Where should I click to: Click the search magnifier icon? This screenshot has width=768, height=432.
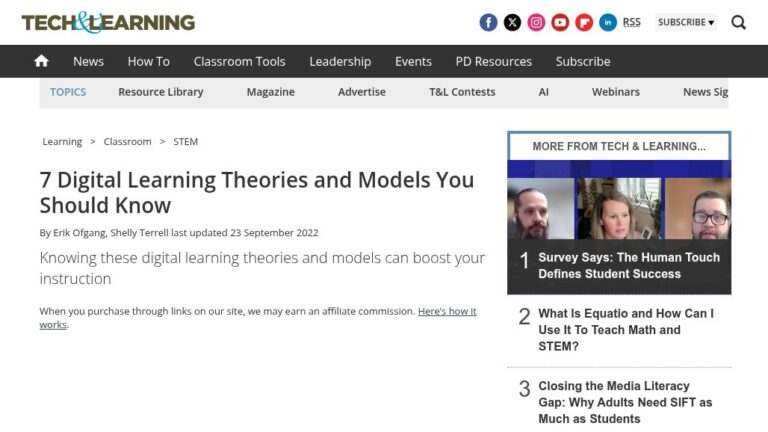pos(739,23)
